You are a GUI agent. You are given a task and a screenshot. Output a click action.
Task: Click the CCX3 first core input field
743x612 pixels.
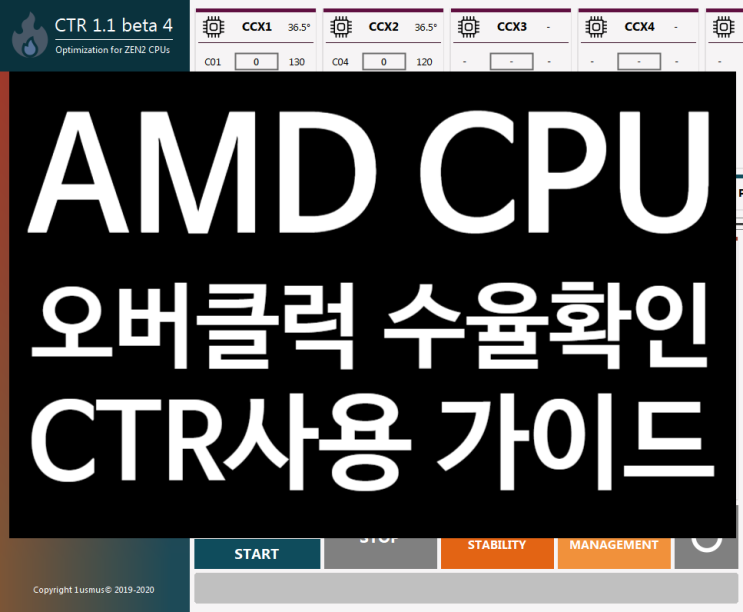(511, 62)
